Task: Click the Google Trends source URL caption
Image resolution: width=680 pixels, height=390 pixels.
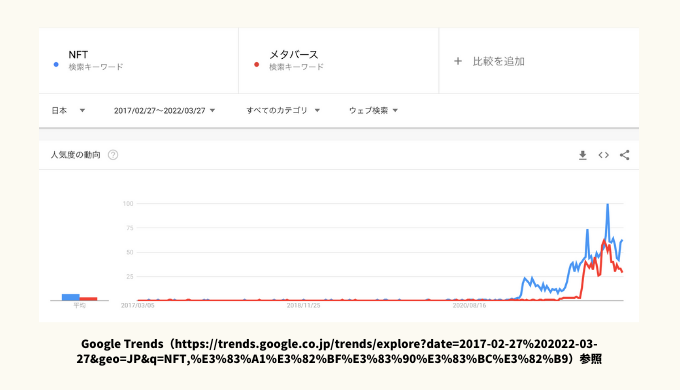Action: pos(339,351)
